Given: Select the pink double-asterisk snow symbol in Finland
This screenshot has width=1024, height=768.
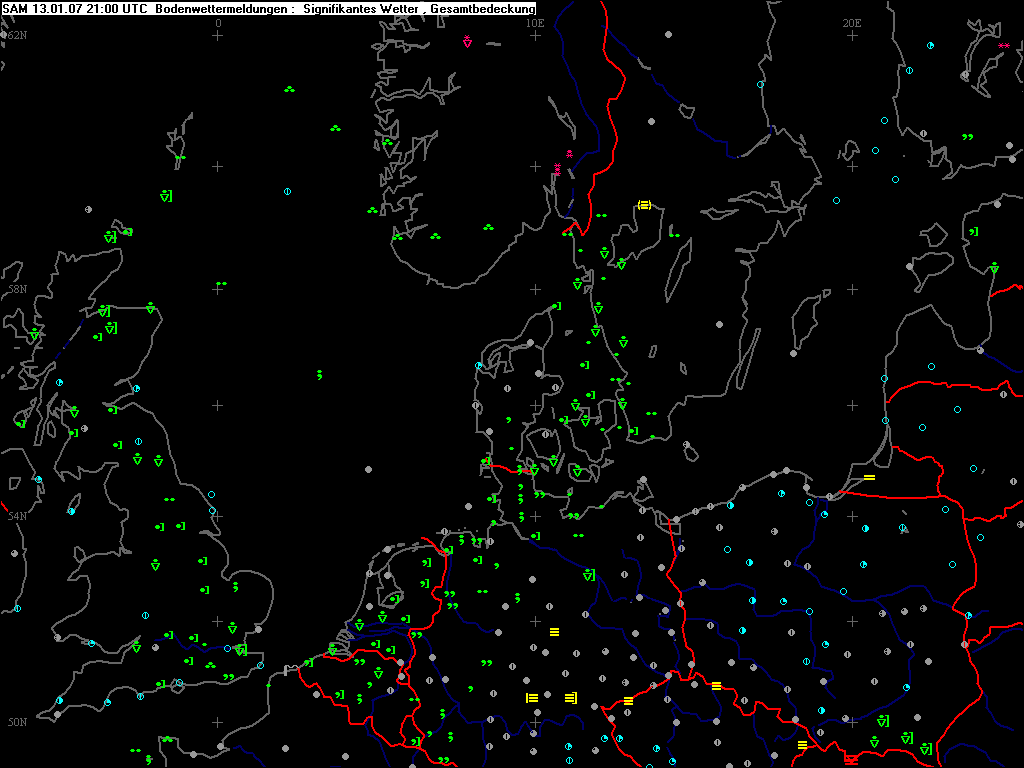Looking at the screenshot, I should (x=1002, y=46).
